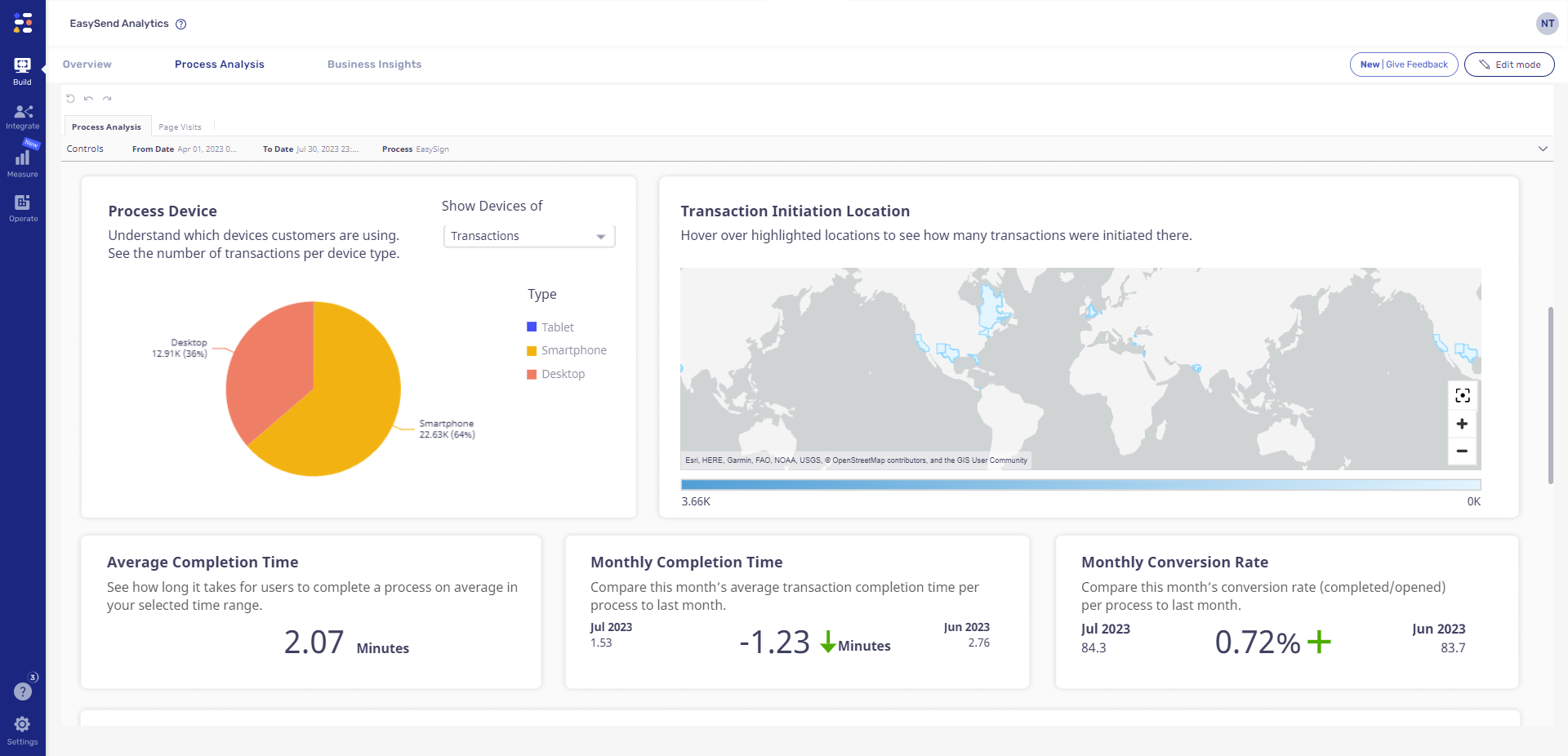This screenshot has width=1568, height=756.
Task: Click the Give Feedback link
Action: coord(1415,64)
